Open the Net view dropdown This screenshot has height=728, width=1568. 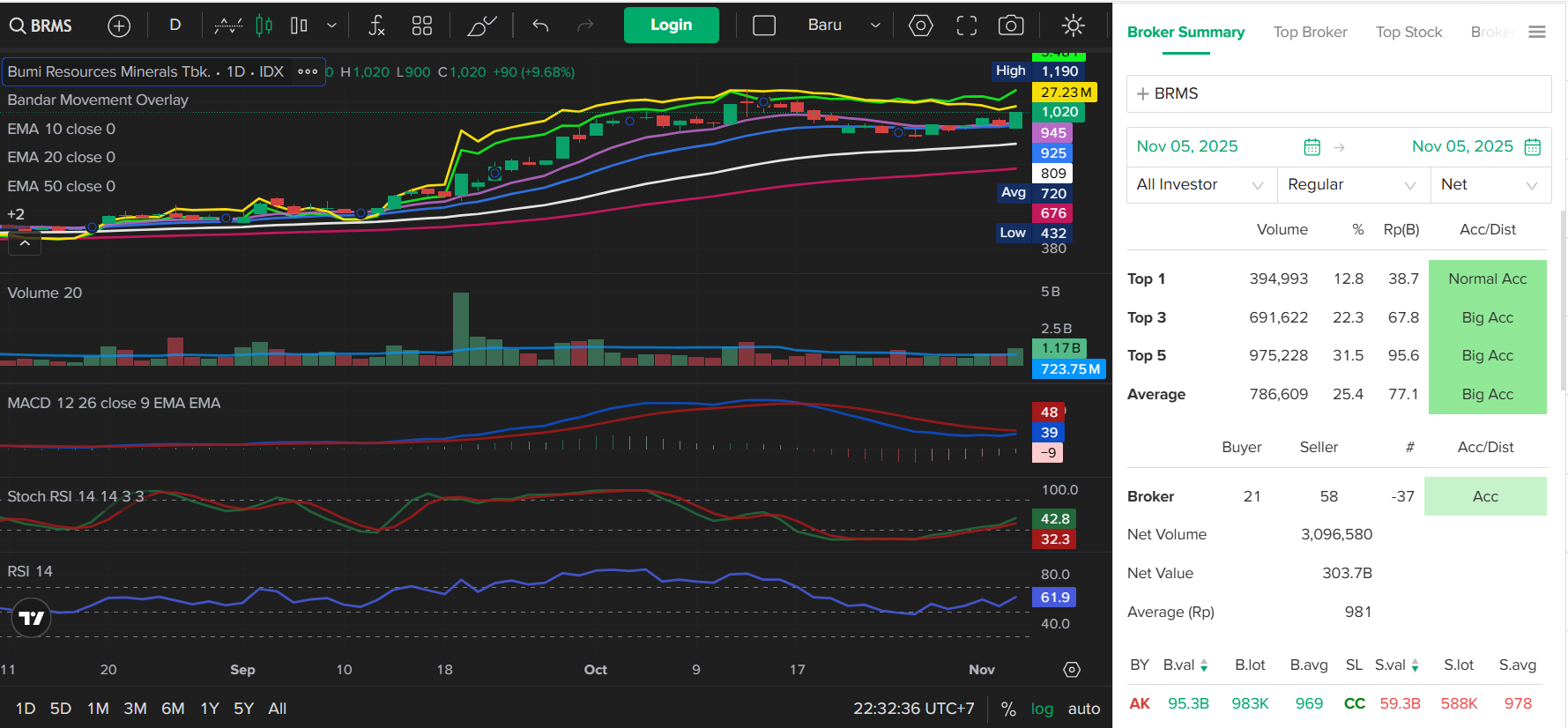point(1490,184)
